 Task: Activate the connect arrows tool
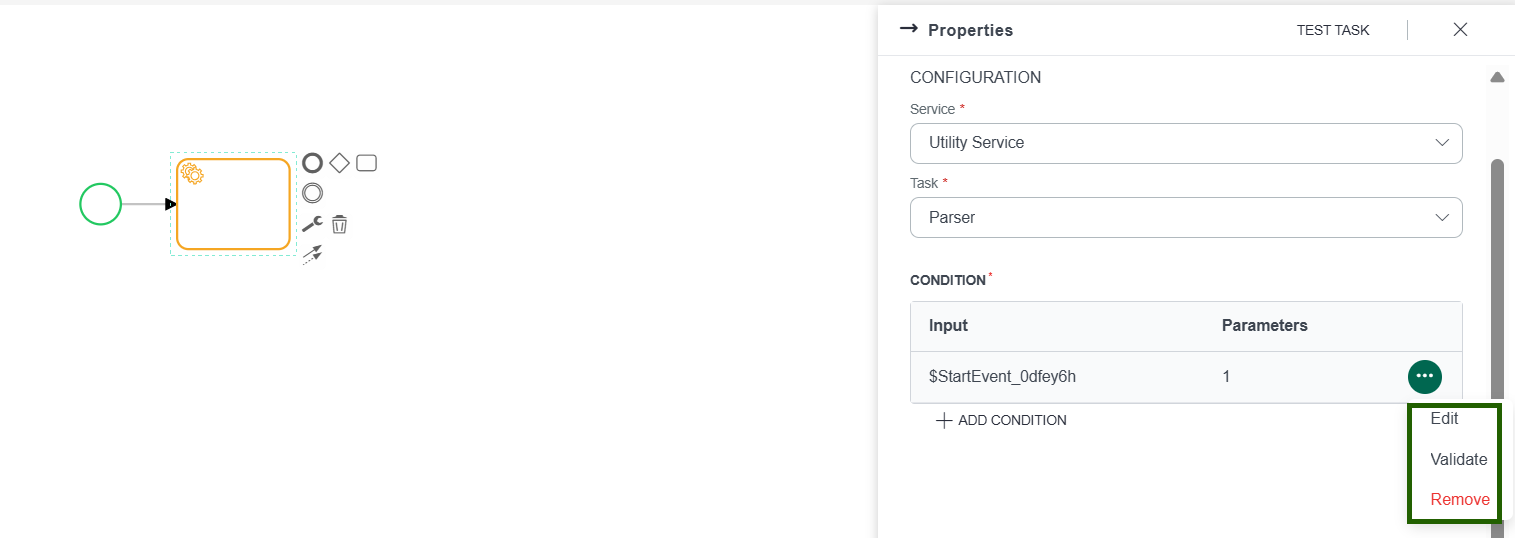click(312, 254)
